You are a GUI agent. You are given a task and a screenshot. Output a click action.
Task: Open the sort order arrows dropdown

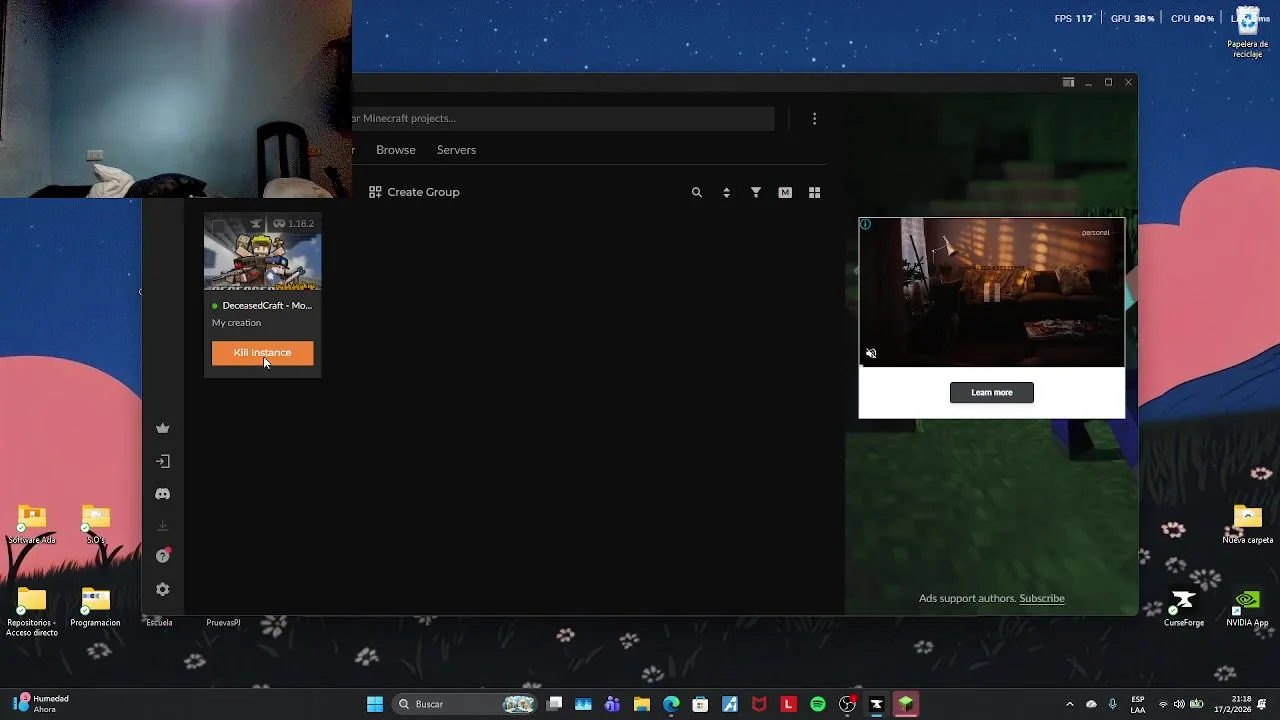(726, 192)
